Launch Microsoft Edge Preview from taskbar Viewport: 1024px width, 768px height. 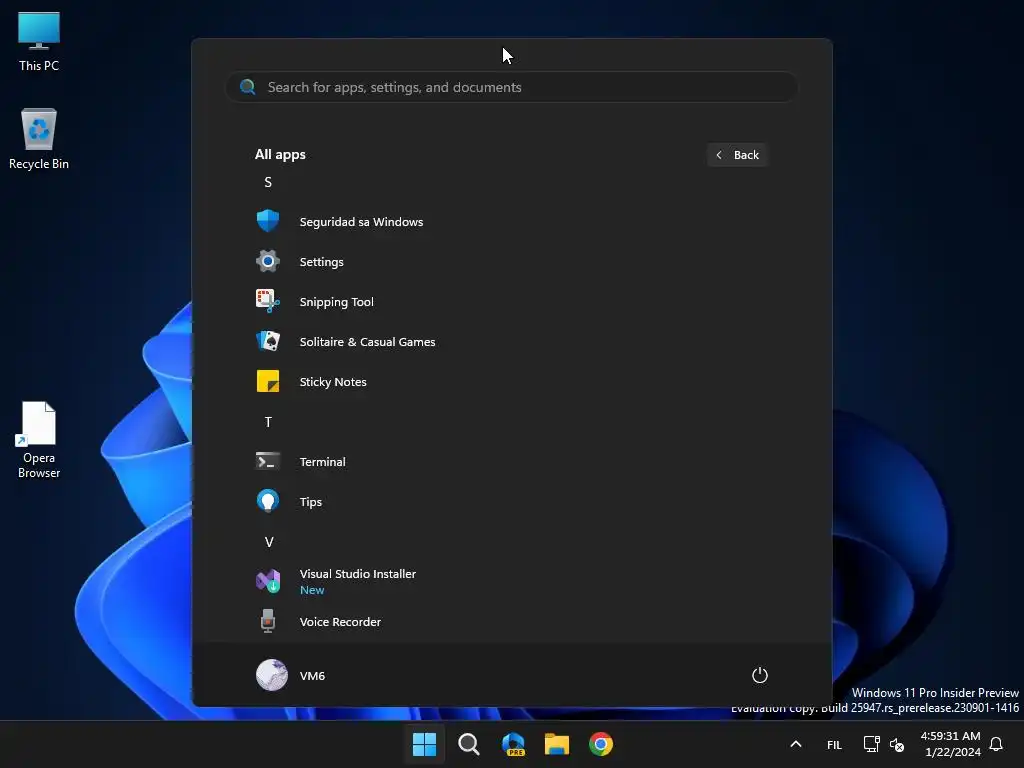[513, 744]
